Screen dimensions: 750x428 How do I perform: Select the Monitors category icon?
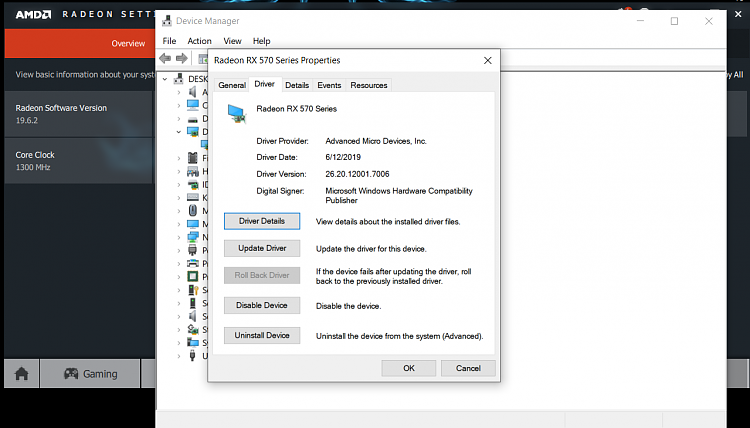pyautogui.click(x=193, y=224)
